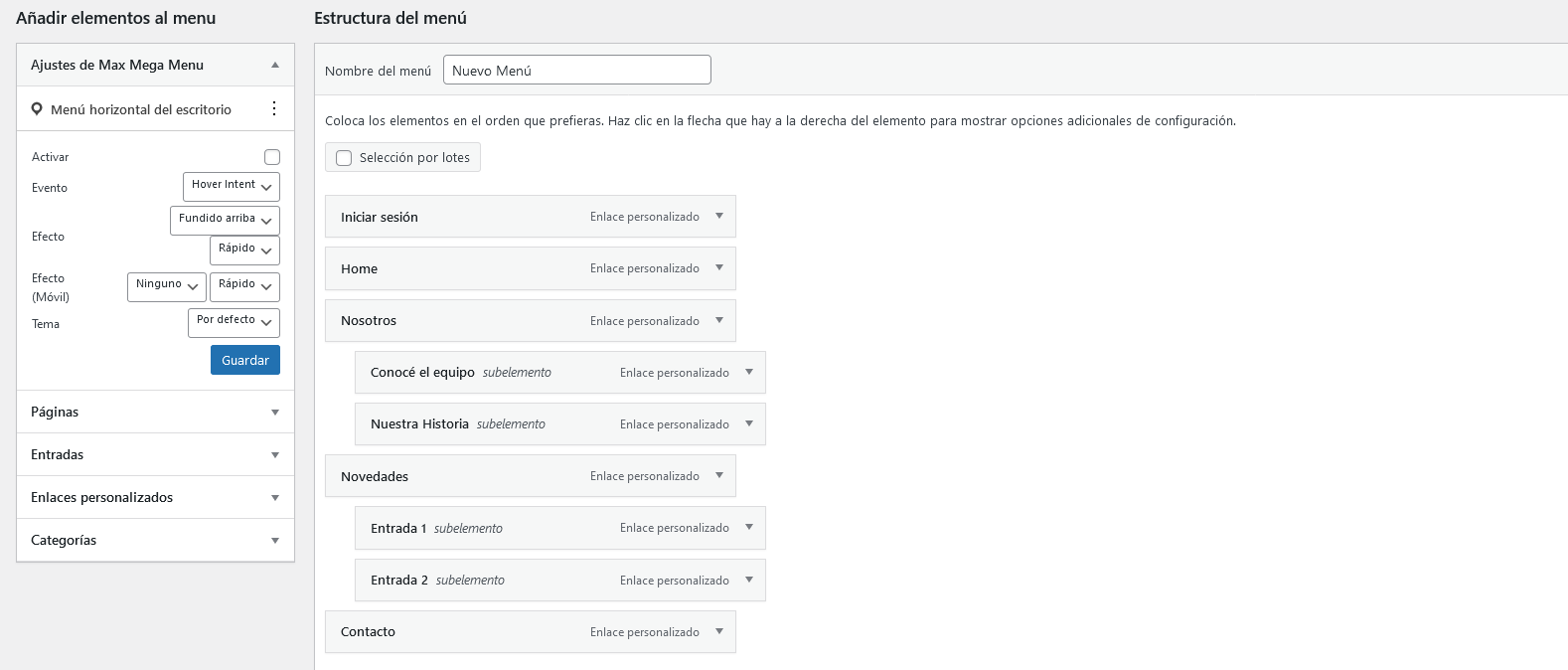
Task: Click the Nombre del menú text field
Action: coord(576,71)
